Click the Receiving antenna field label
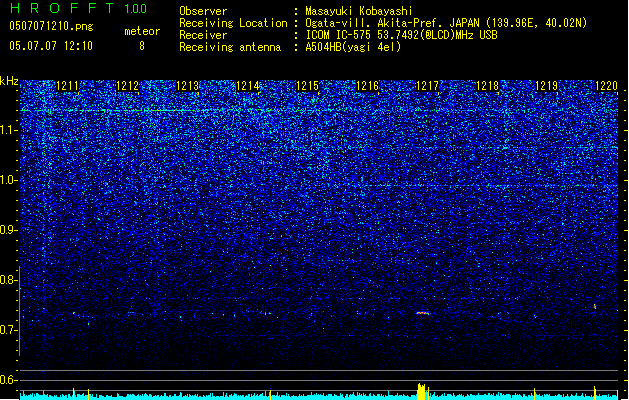 [x=230, y=47]
